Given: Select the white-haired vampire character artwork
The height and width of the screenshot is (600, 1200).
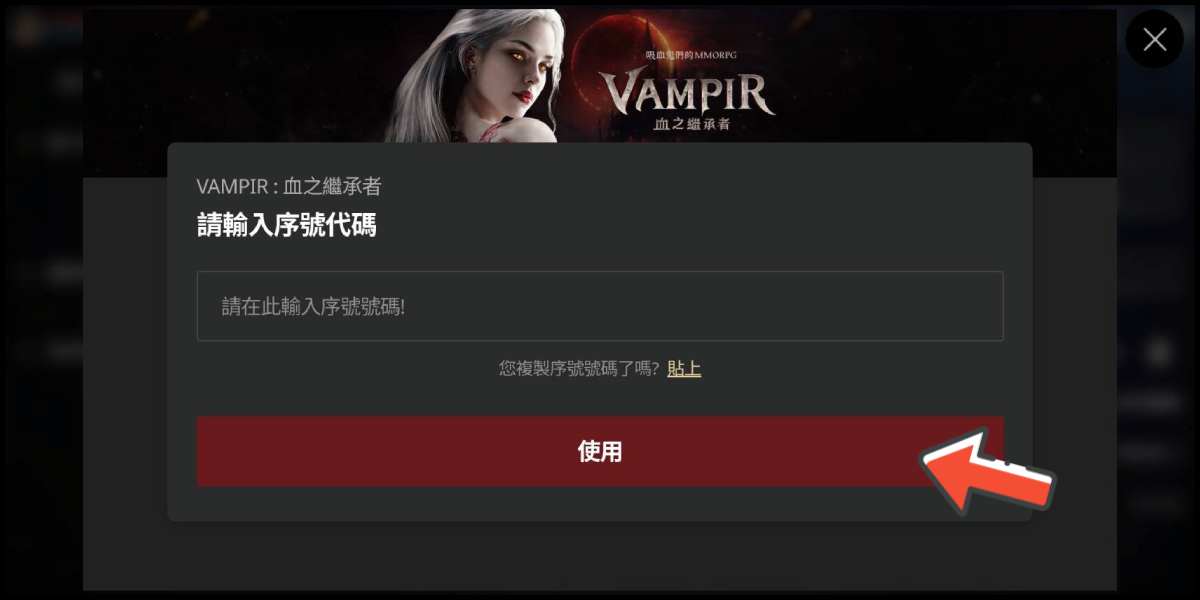Looking at the screenshot, I should (470, 77).
